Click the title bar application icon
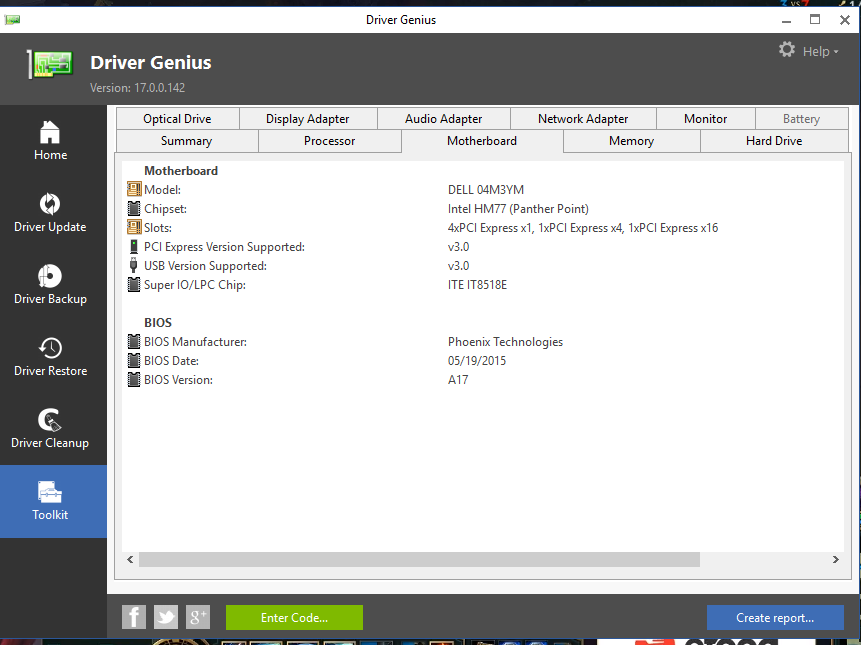 click(x=12, y=20)
